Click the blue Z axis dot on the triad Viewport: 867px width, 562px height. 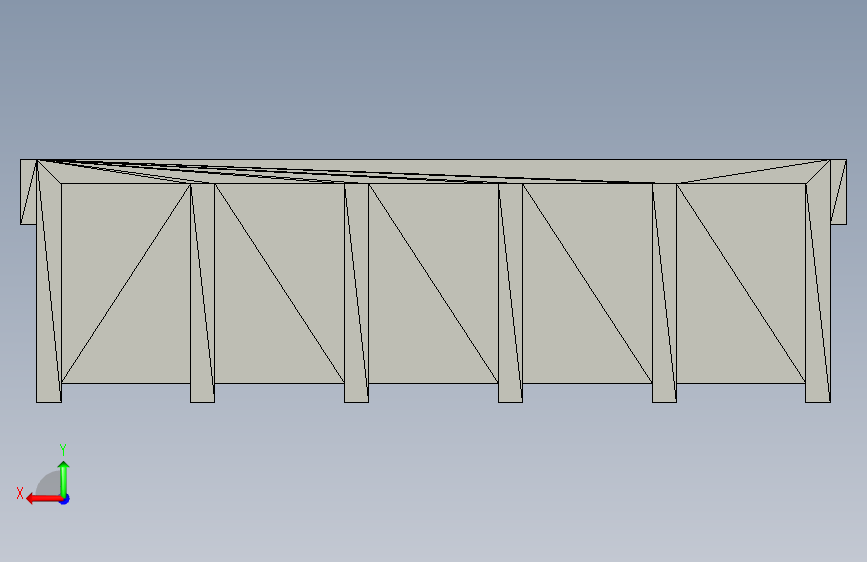[x=65, y=499]
